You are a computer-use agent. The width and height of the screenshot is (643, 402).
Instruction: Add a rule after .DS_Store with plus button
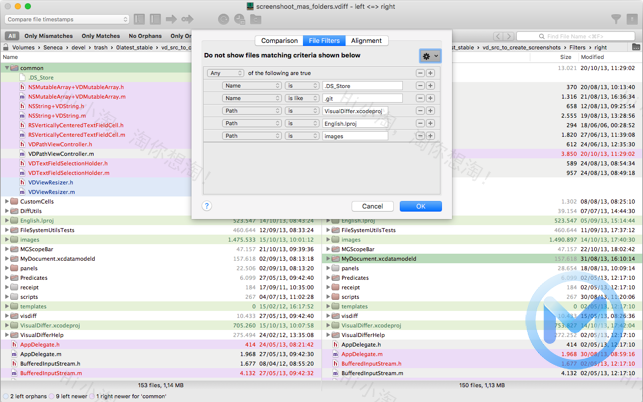pos(430,86)
